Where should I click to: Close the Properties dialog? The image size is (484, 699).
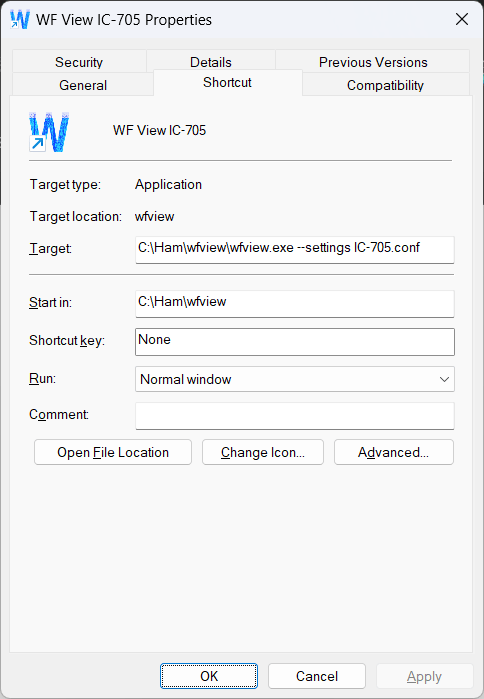point(462,19)
